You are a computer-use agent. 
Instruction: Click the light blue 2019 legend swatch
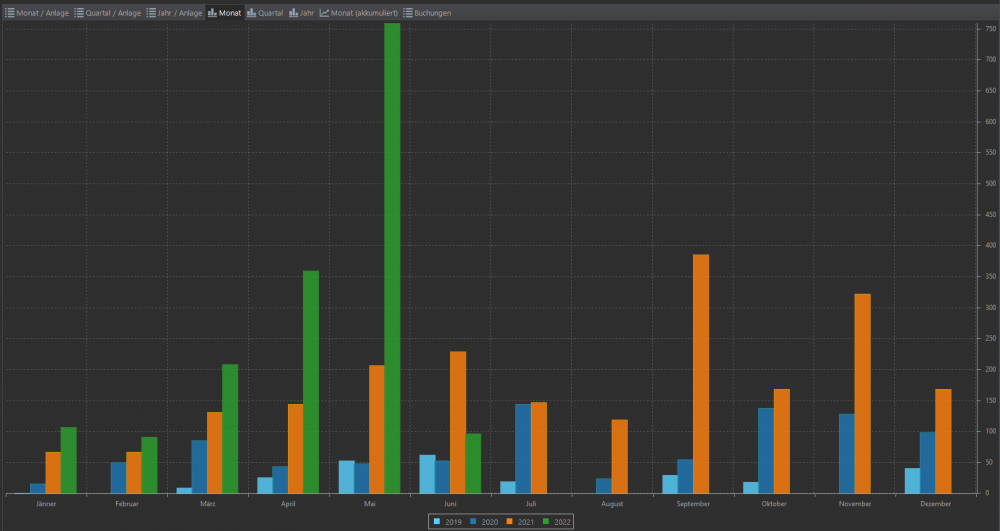(x=436, y=521)
